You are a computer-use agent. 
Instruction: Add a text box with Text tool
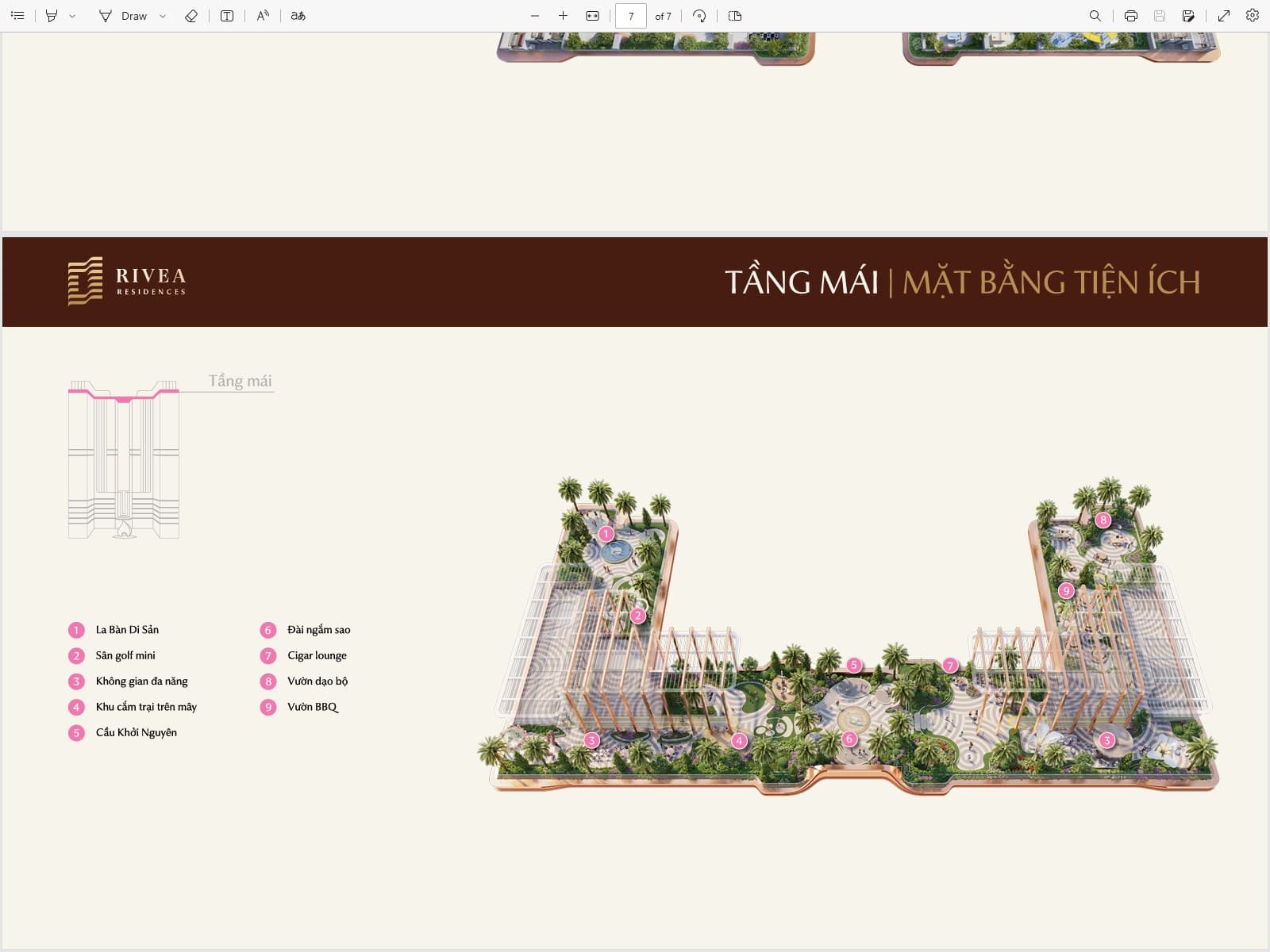(227, 16)
